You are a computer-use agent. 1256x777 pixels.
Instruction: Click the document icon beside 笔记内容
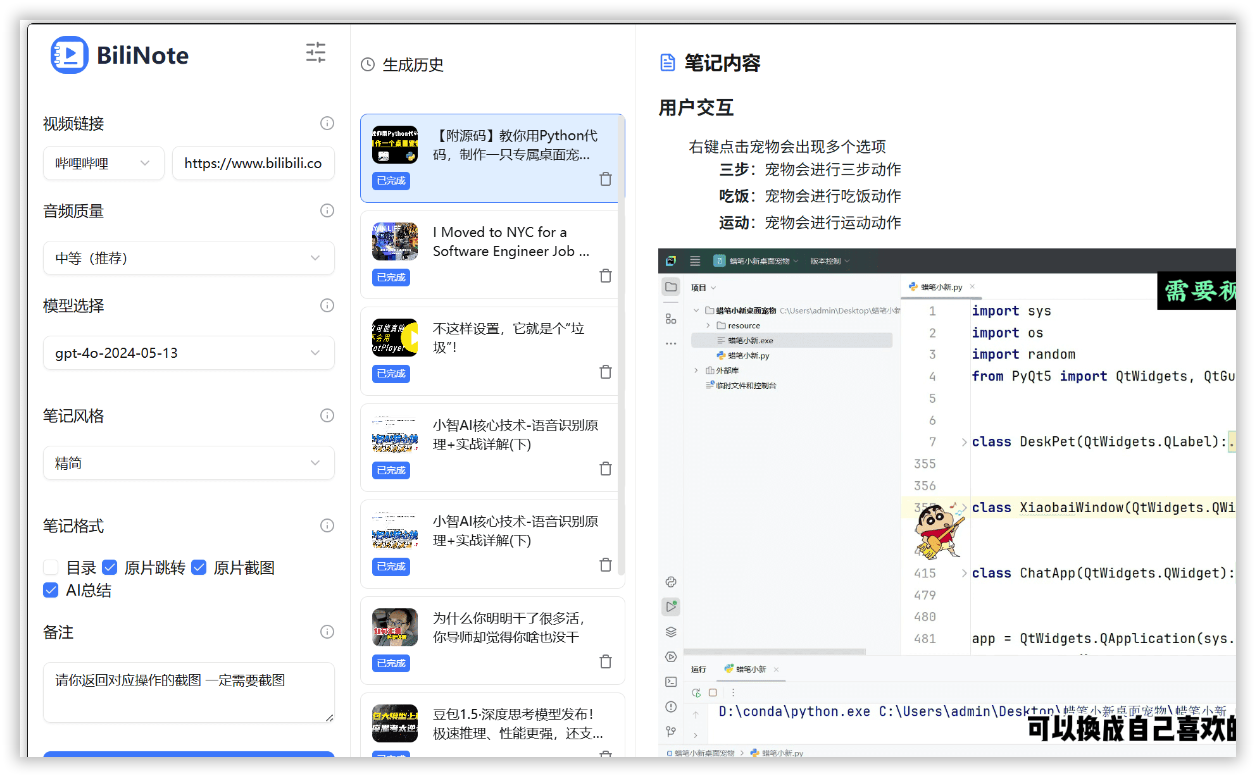[668, 63]
